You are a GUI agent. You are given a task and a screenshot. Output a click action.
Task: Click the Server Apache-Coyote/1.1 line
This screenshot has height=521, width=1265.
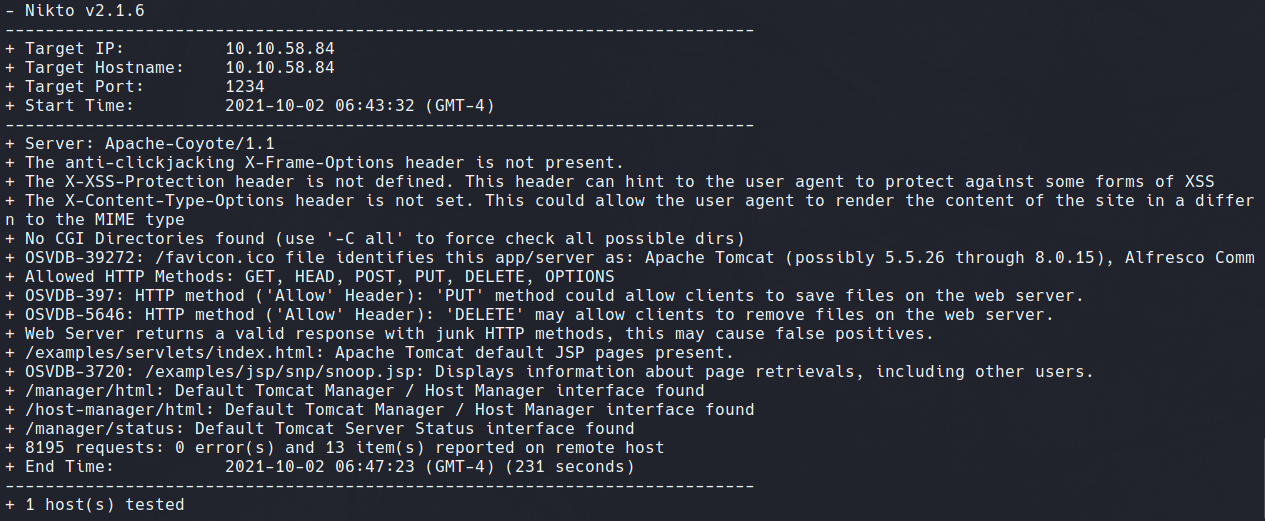[140, 143]
